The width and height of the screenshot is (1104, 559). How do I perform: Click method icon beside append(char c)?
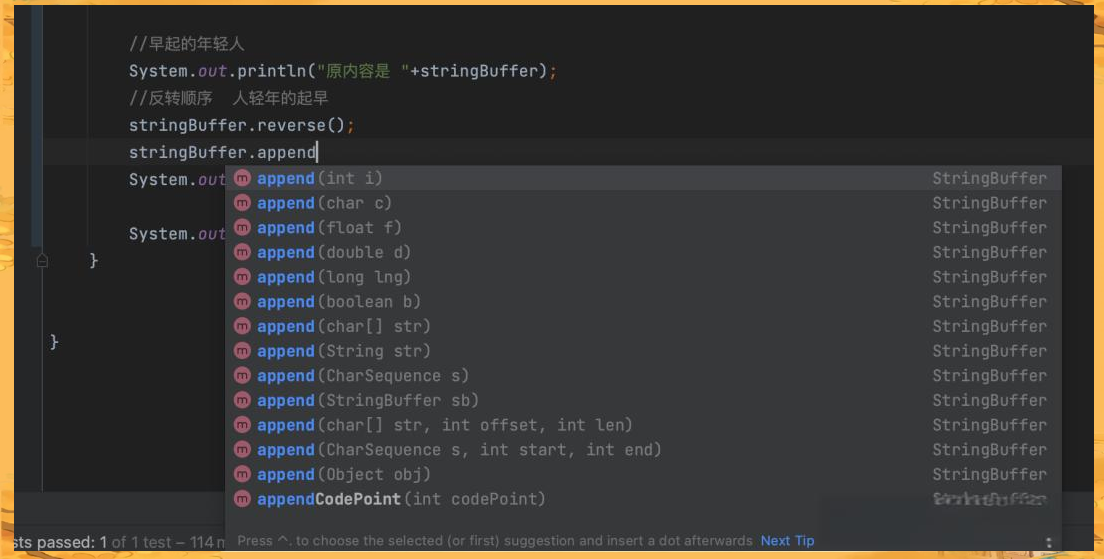pyautogui.click(x=242, y=203)
